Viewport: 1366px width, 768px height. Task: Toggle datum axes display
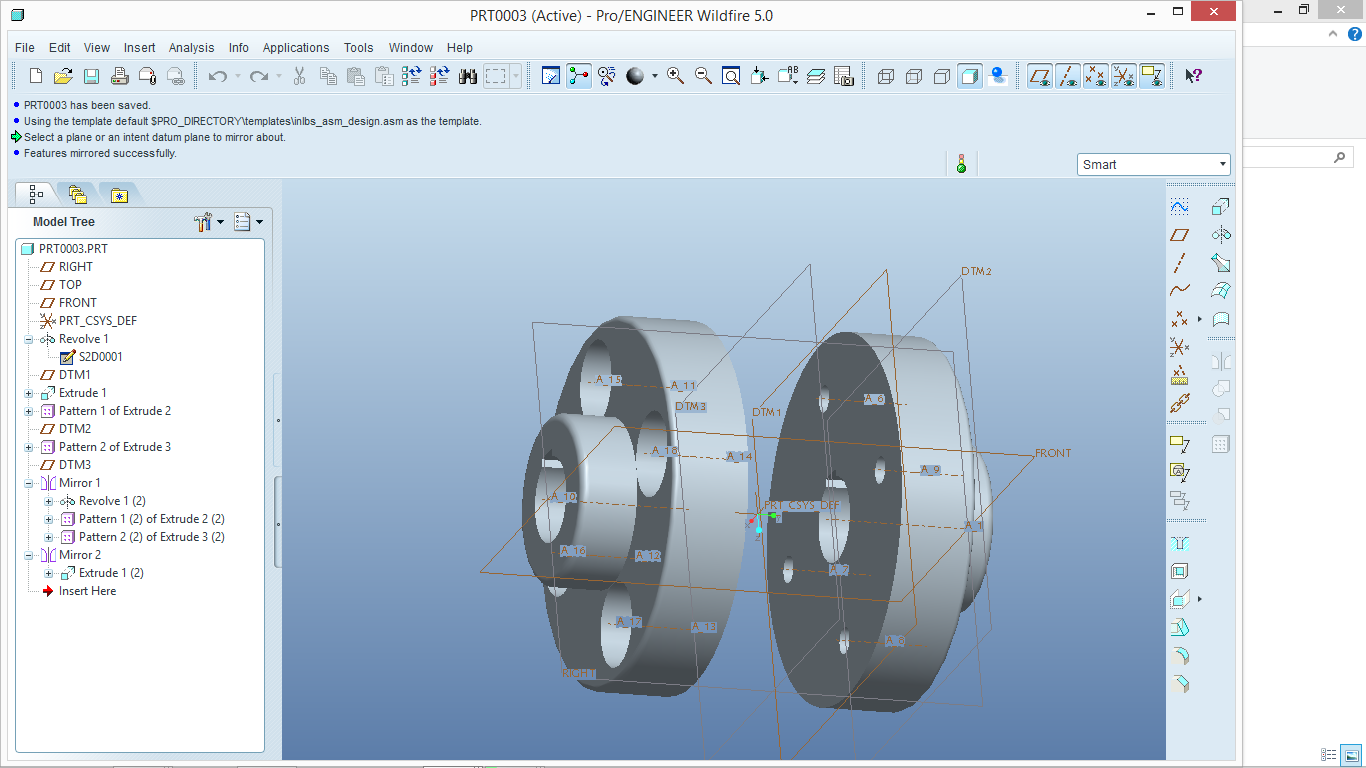tap(1068, 76)
